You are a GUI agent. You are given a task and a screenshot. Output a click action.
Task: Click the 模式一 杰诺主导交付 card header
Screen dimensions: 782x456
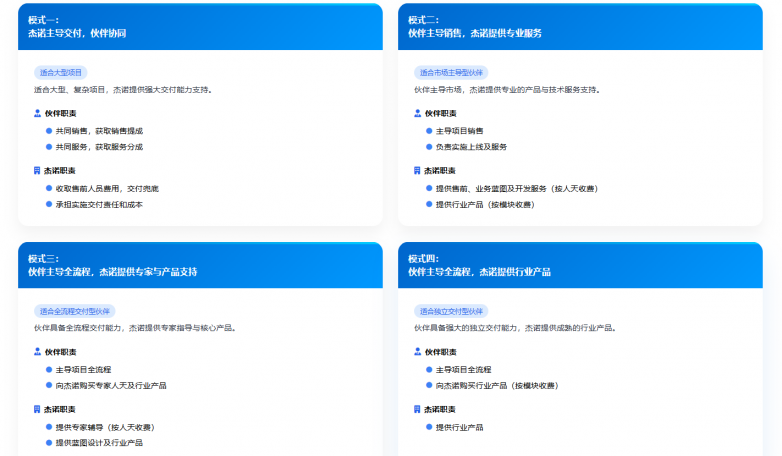tap(200, 27)
